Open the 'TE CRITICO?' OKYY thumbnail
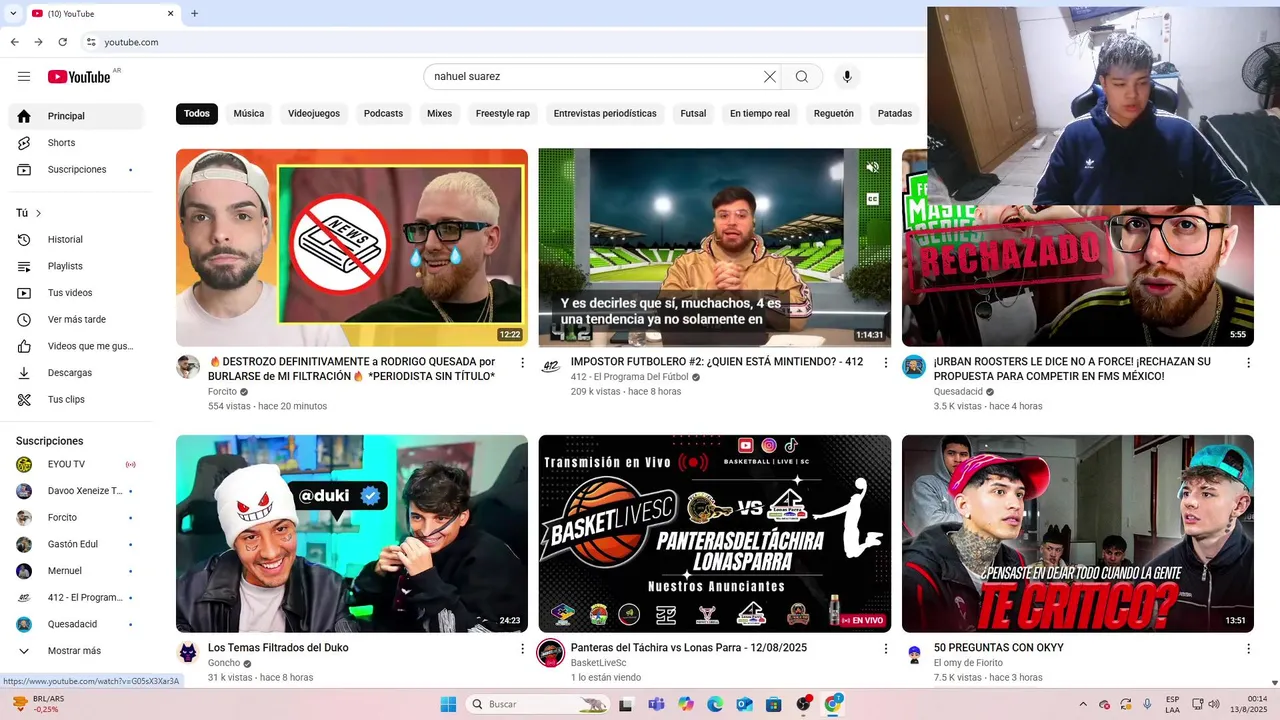The image size is (1280, 720). coord(1078,534)
